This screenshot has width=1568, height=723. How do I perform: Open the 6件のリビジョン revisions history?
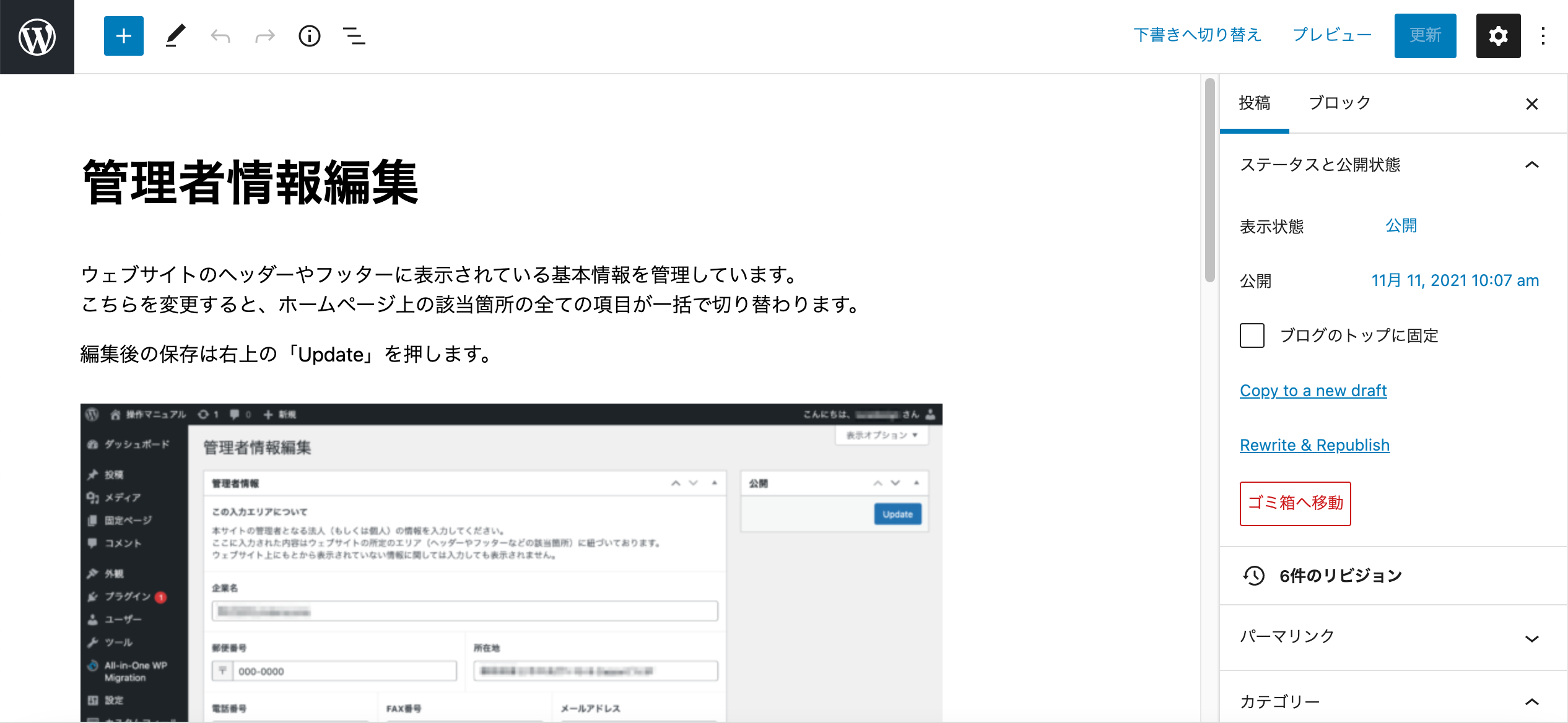point(1340,576)
